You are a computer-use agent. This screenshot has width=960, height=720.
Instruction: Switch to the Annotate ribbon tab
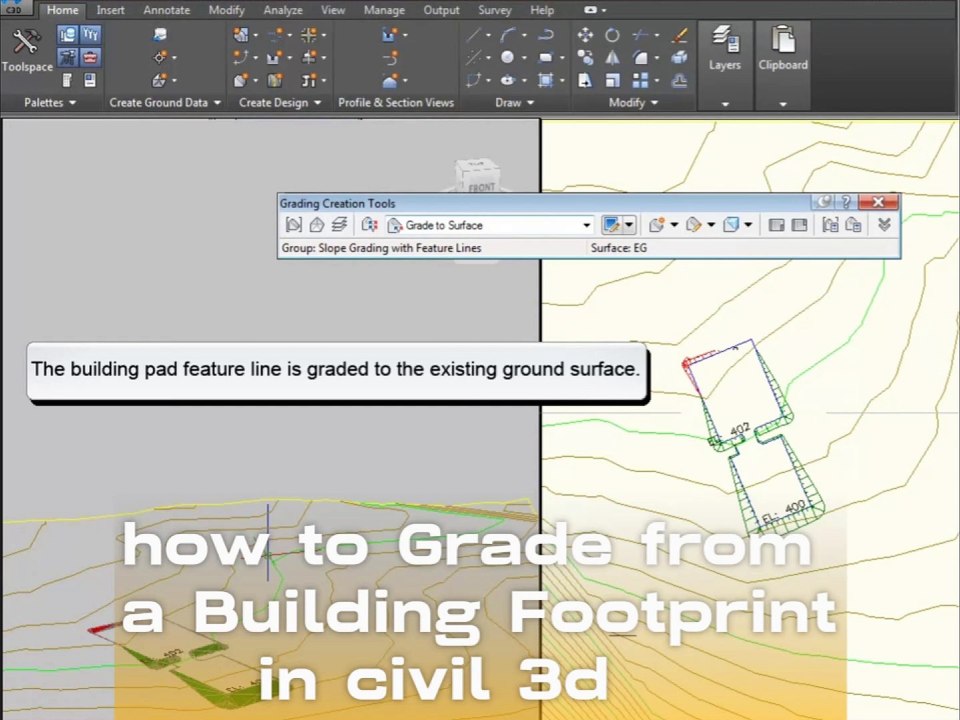[167, 10]
